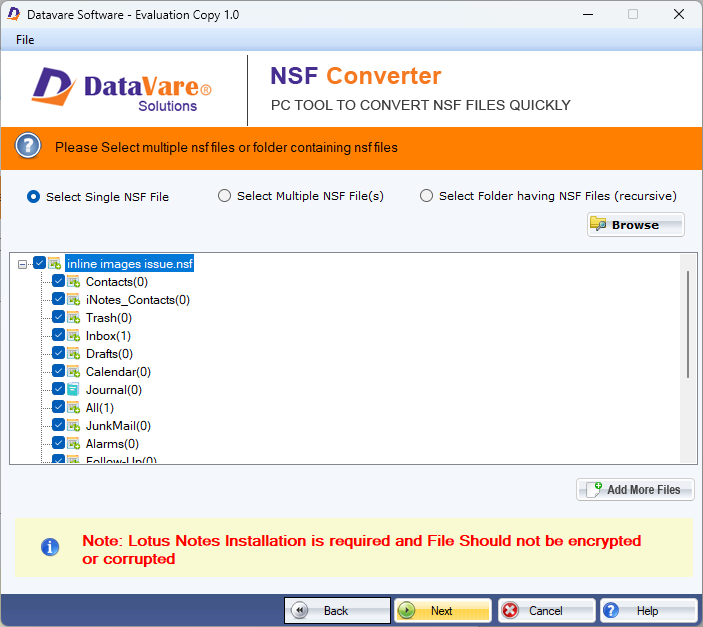Click the DataVare Solutions logo
This screenshot has width=703, height=627.
tap(122, 90)
